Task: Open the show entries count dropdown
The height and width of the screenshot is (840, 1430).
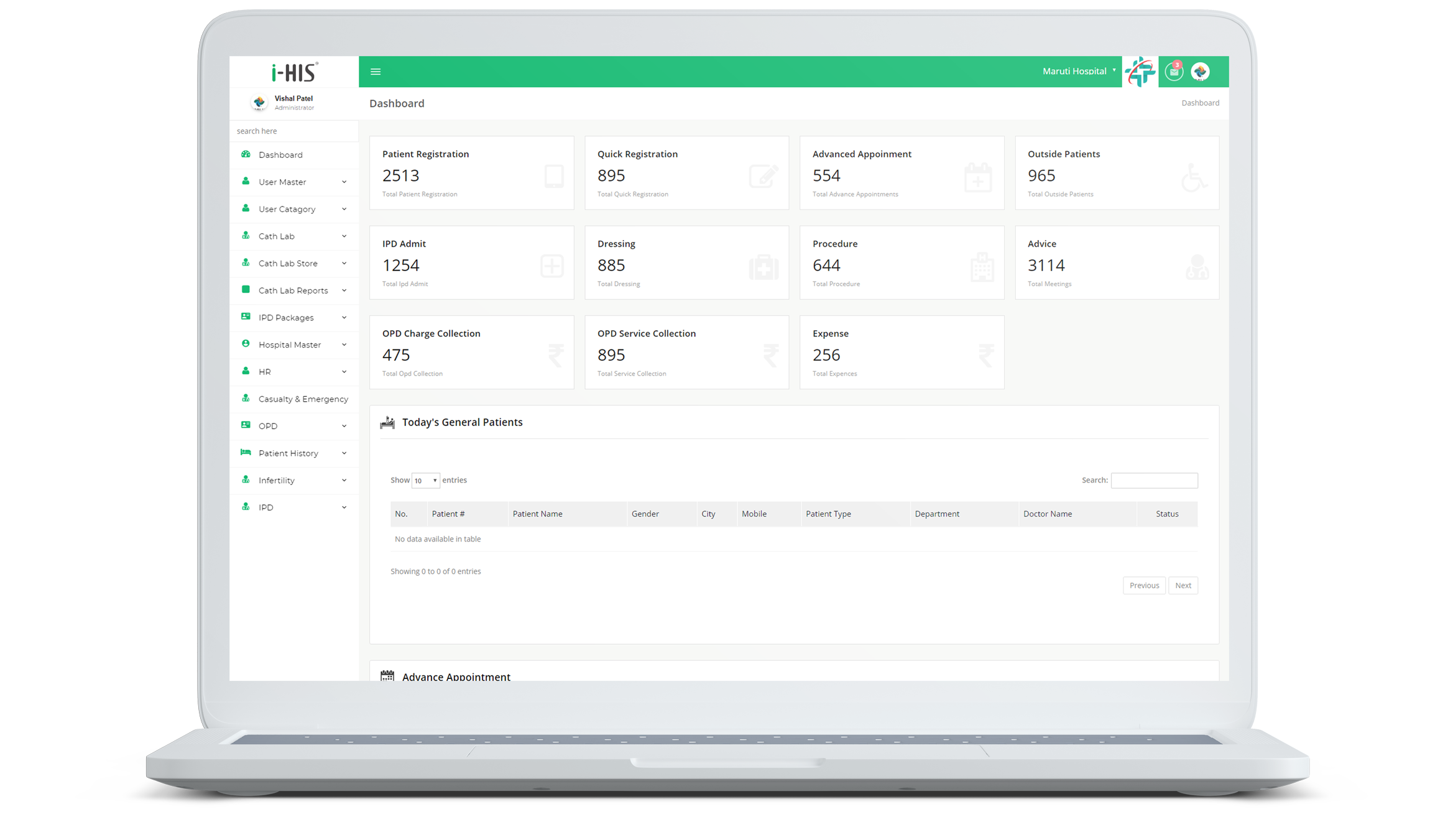Action: 426,481
